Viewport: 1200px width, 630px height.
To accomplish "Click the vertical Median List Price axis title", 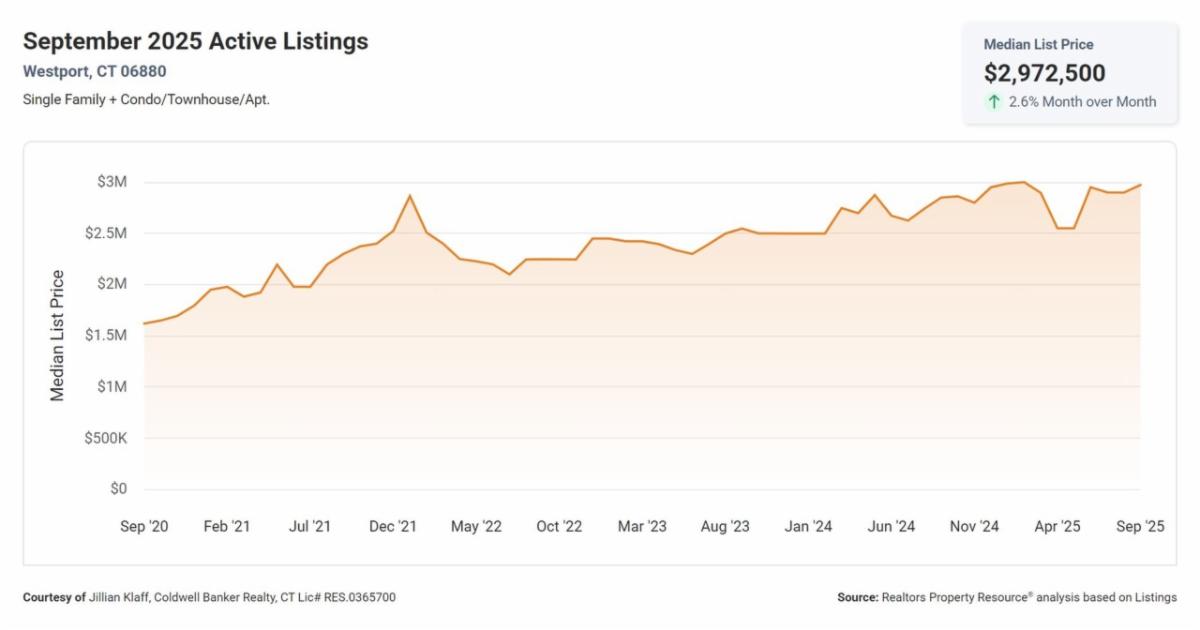I will click(58, 336).
